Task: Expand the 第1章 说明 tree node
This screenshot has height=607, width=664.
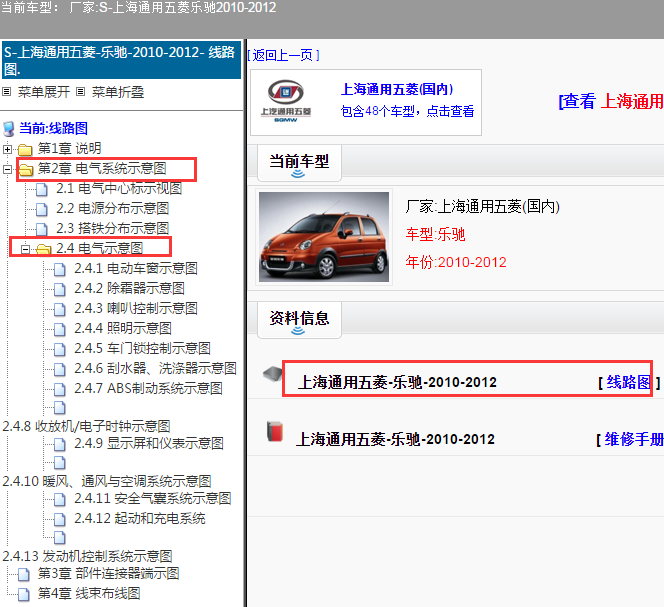Action: coord(7,149)
